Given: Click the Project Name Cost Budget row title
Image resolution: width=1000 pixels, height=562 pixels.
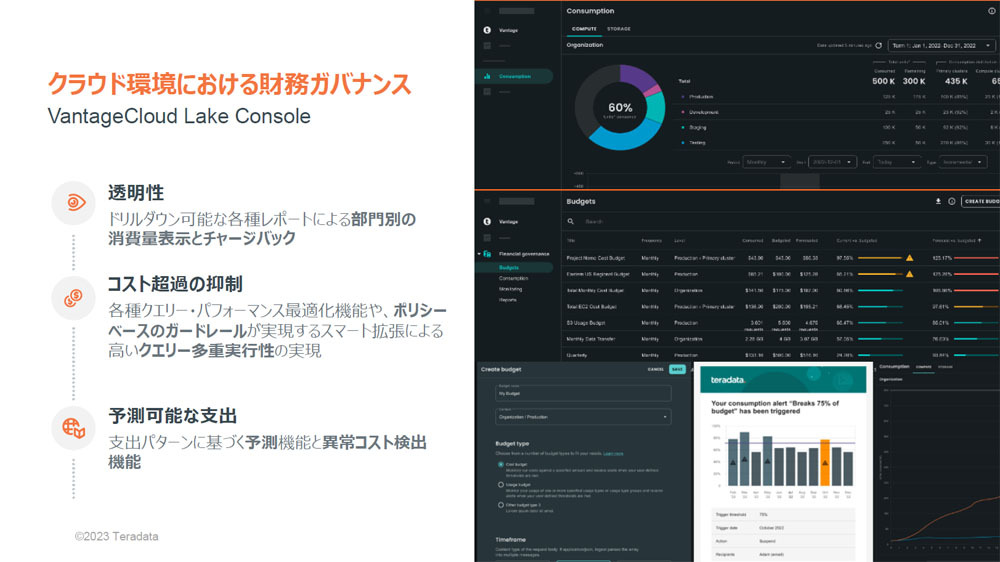Looking at the screenshot, I should (x=596, y=258).
